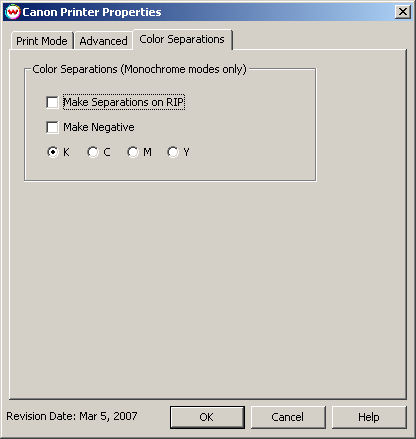Click the Revision Date text
Screen dimensions: 416x439
[72, 416]
